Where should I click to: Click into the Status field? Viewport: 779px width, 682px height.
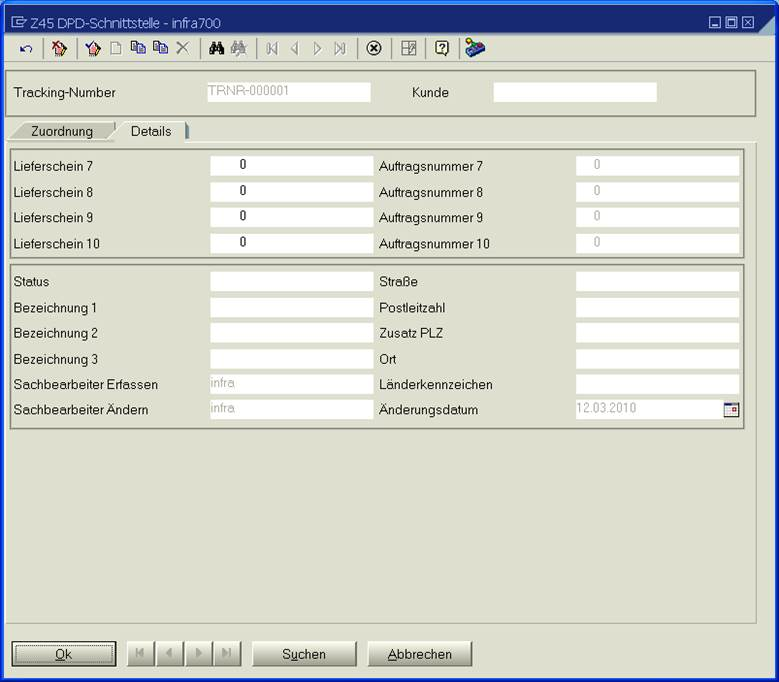(291, 282)
